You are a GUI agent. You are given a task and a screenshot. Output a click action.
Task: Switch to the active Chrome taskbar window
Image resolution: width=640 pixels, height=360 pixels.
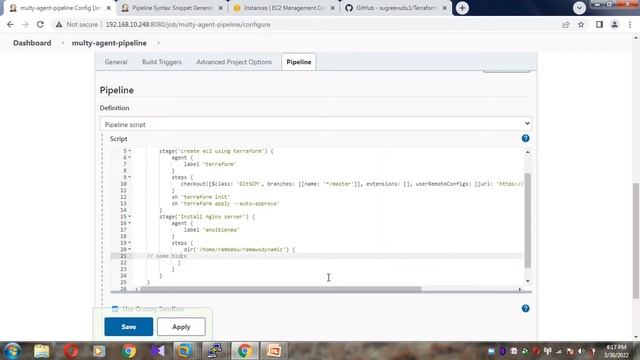[245, 351]
